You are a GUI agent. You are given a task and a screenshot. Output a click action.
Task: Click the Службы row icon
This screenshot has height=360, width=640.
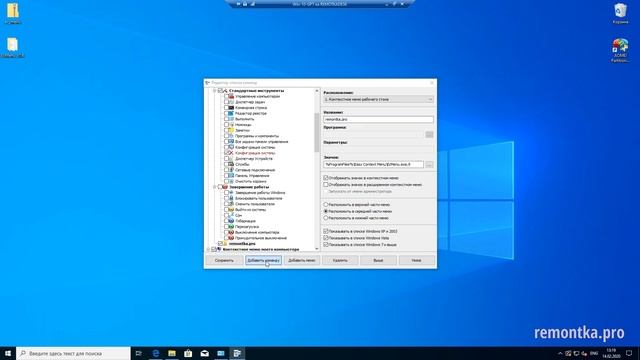point(231,164)
